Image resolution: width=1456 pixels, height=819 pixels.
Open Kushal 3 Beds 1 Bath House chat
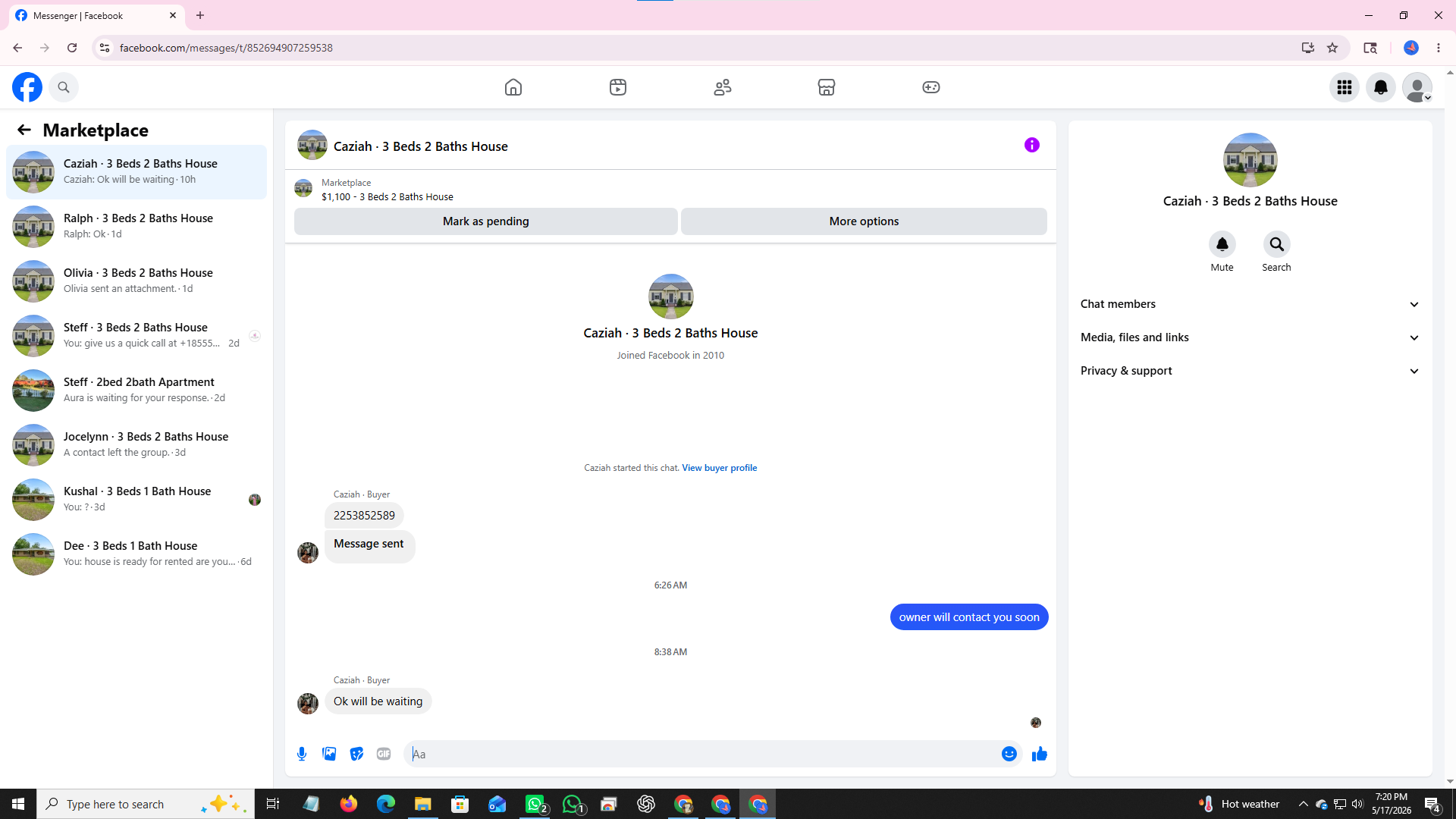136,500
